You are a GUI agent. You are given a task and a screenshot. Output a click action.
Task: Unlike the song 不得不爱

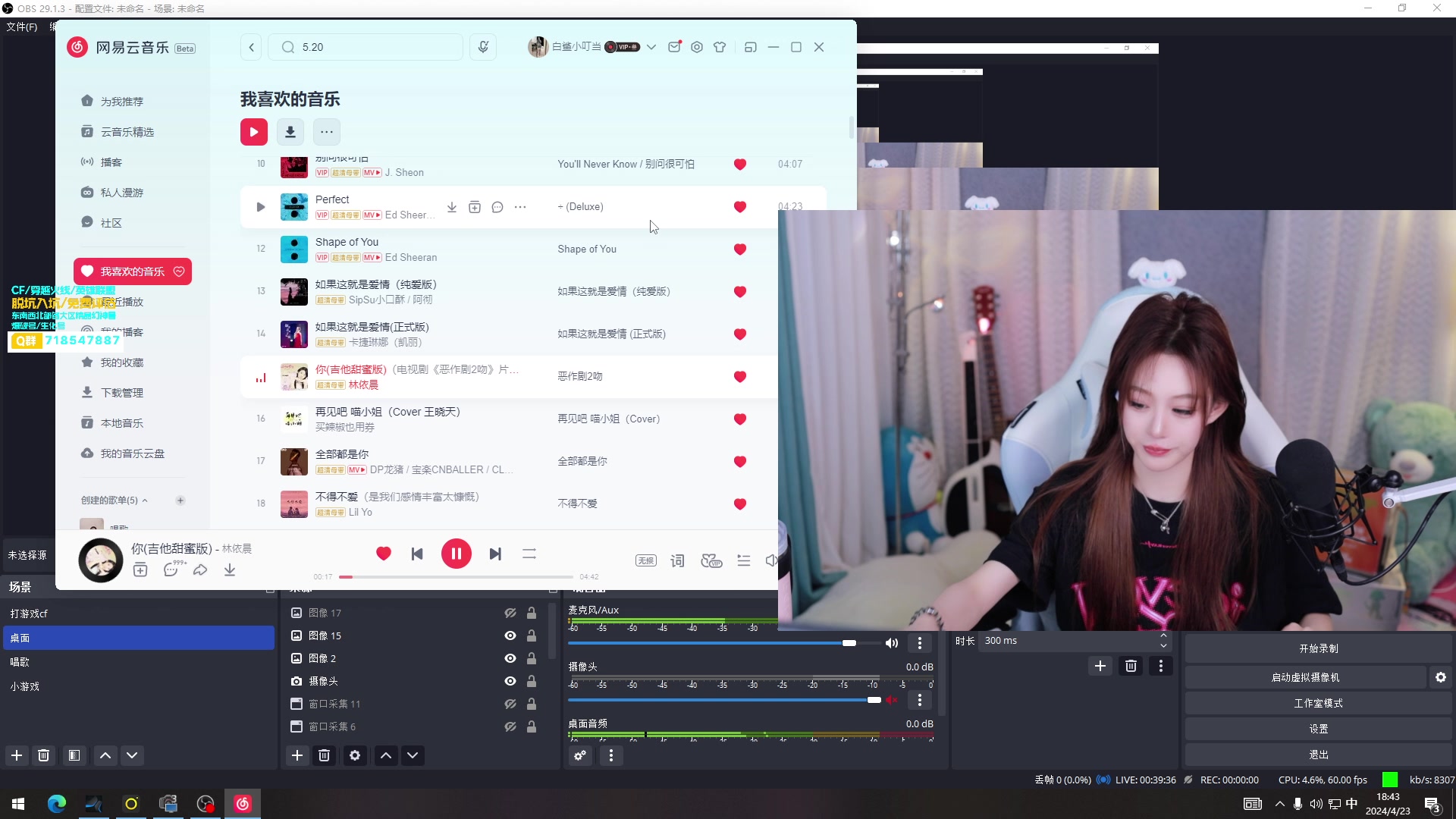pos(740,504)
